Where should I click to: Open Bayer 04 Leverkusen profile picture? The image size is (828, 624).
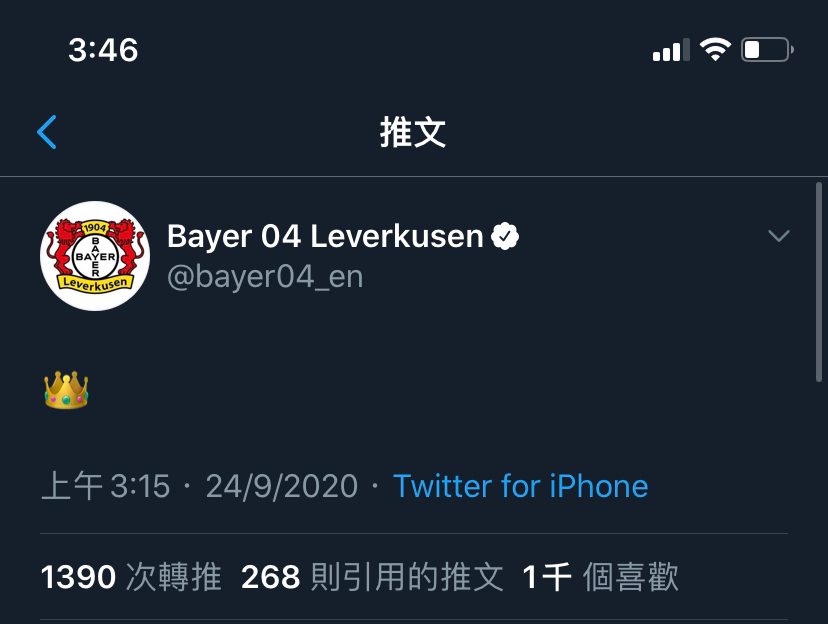tap(95, 256)
